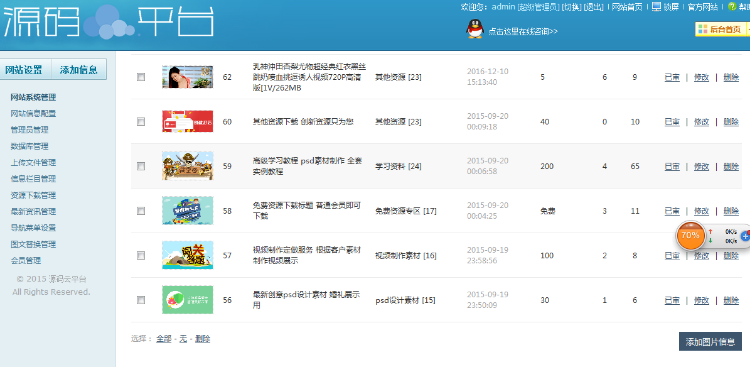Click 修改 for row 60
Image resolution: width=750 pixels, height=367 pixels.
(x=701, y=122)
